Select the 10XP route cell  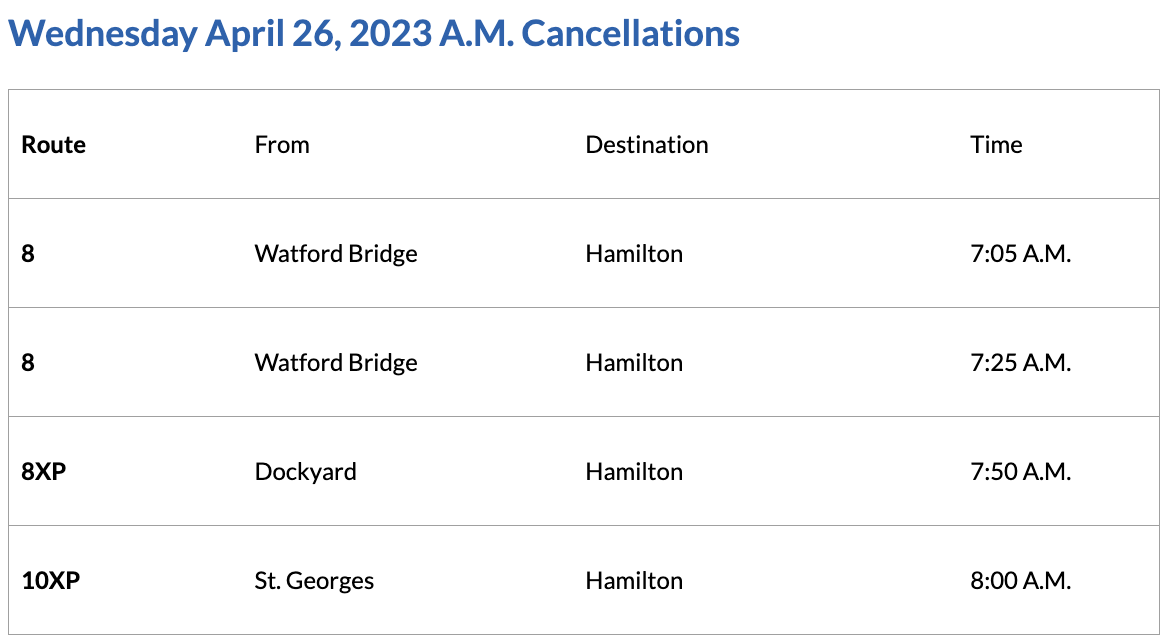click(x=51, y=581)
